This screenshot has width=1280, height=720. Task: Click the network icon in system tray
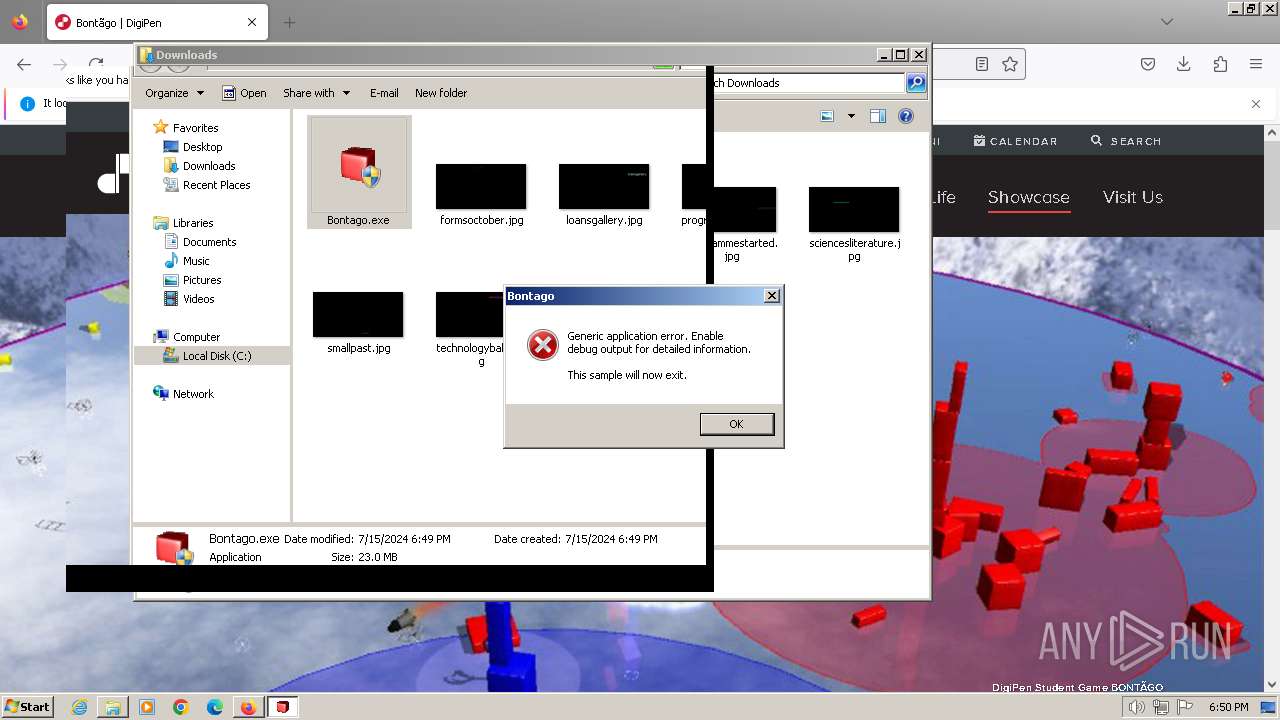pos(1161,707)
